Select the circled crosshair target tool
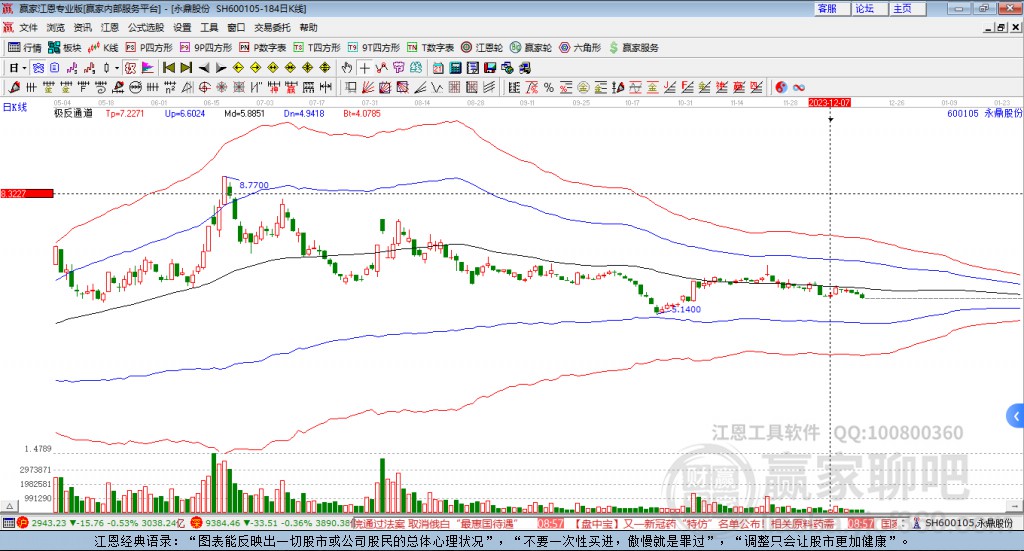 coord(204,87)
